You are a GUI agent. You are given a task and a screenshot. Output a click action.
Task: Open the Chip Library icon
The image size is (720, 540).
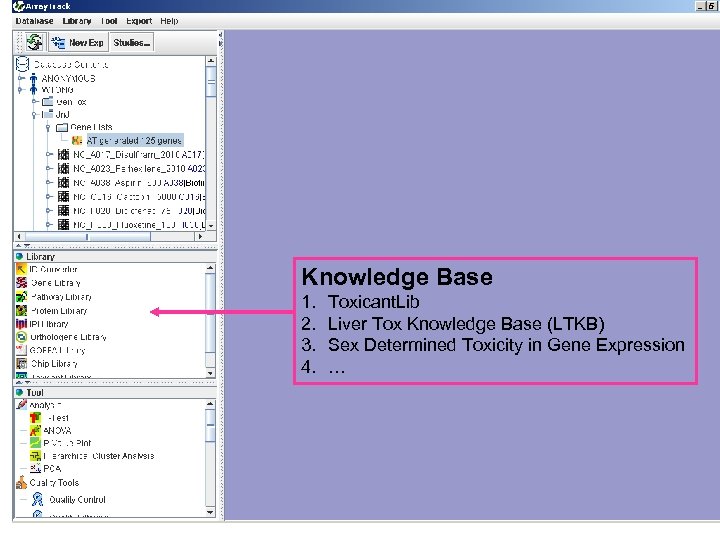coord(21,363)
